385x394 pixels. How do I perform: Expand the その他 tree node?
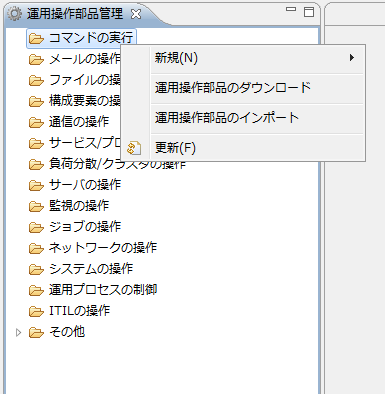tap(18, 332)
